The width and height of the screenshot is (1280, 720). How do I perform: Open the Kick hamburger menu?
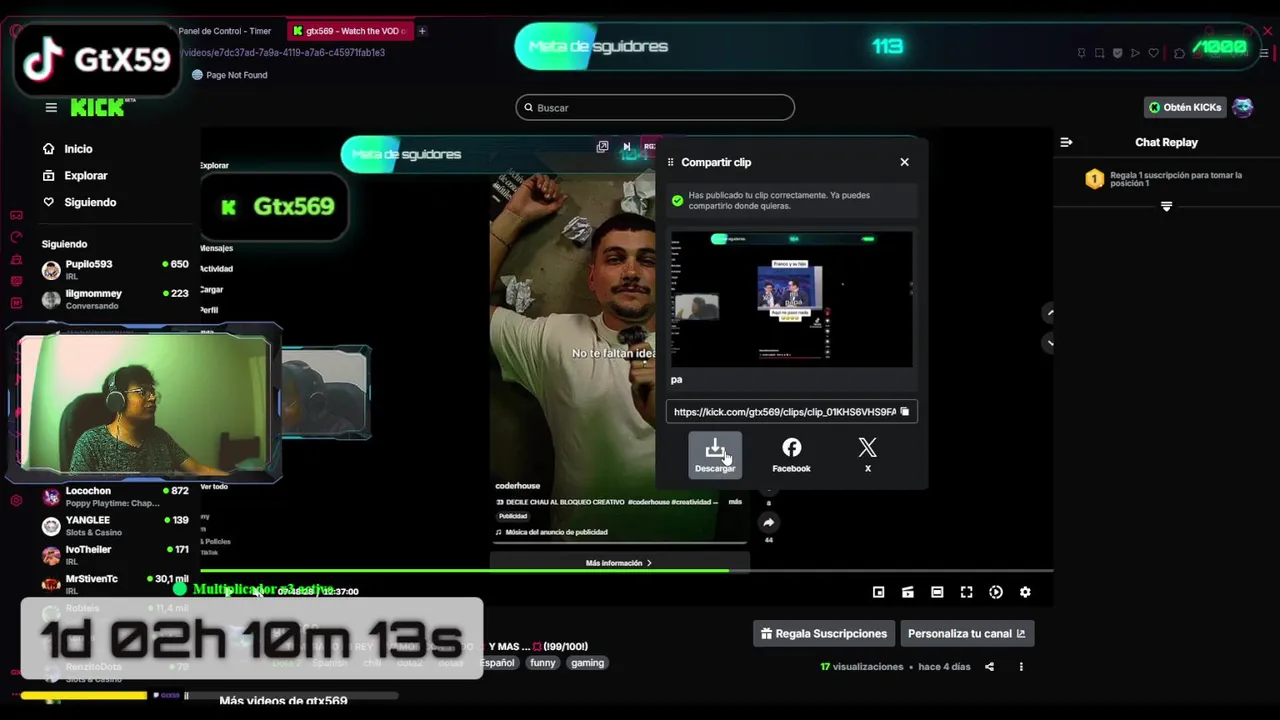click(x=51, y=108)
